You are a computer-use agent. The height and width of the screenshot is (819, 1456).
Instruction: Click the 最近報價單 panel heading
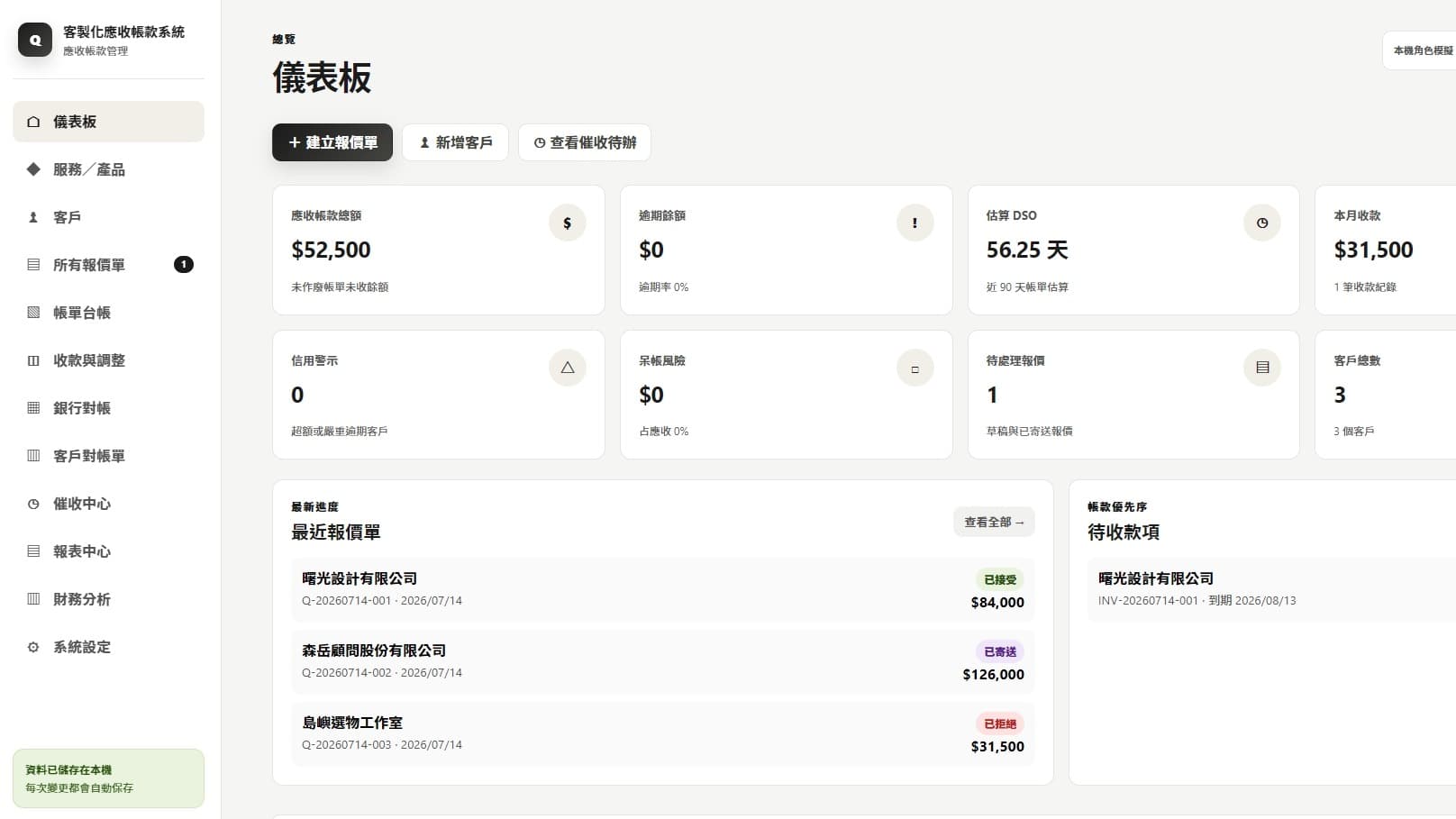[x=336, y=532]
